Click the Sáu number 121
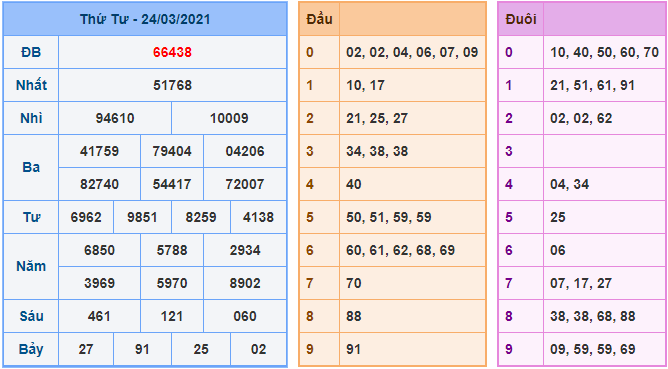 coord(172,316)
